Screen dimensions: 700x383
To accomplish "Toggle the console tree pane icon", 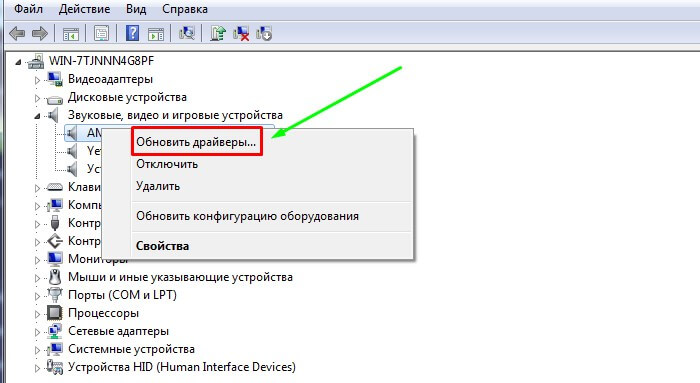I will [71, 34].
